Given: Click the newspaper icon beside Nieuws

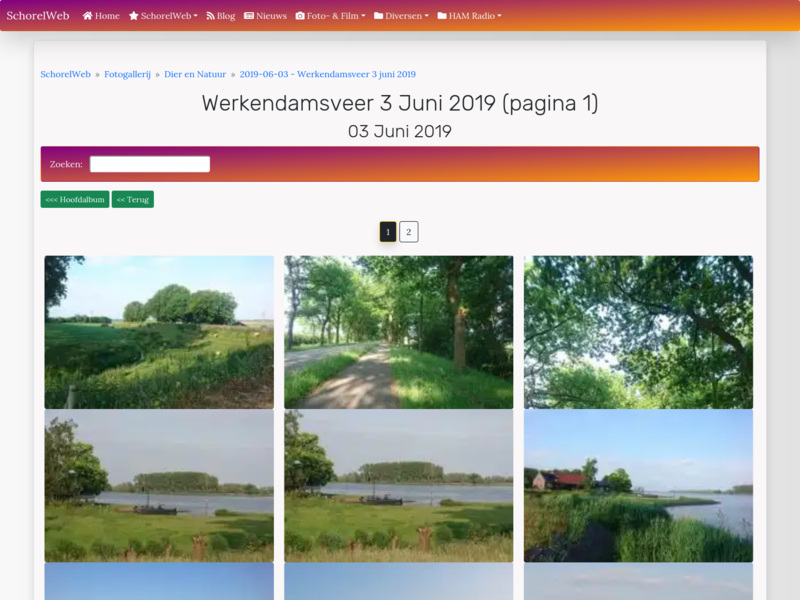Looking at the screenshot, I should pos(249,16).
